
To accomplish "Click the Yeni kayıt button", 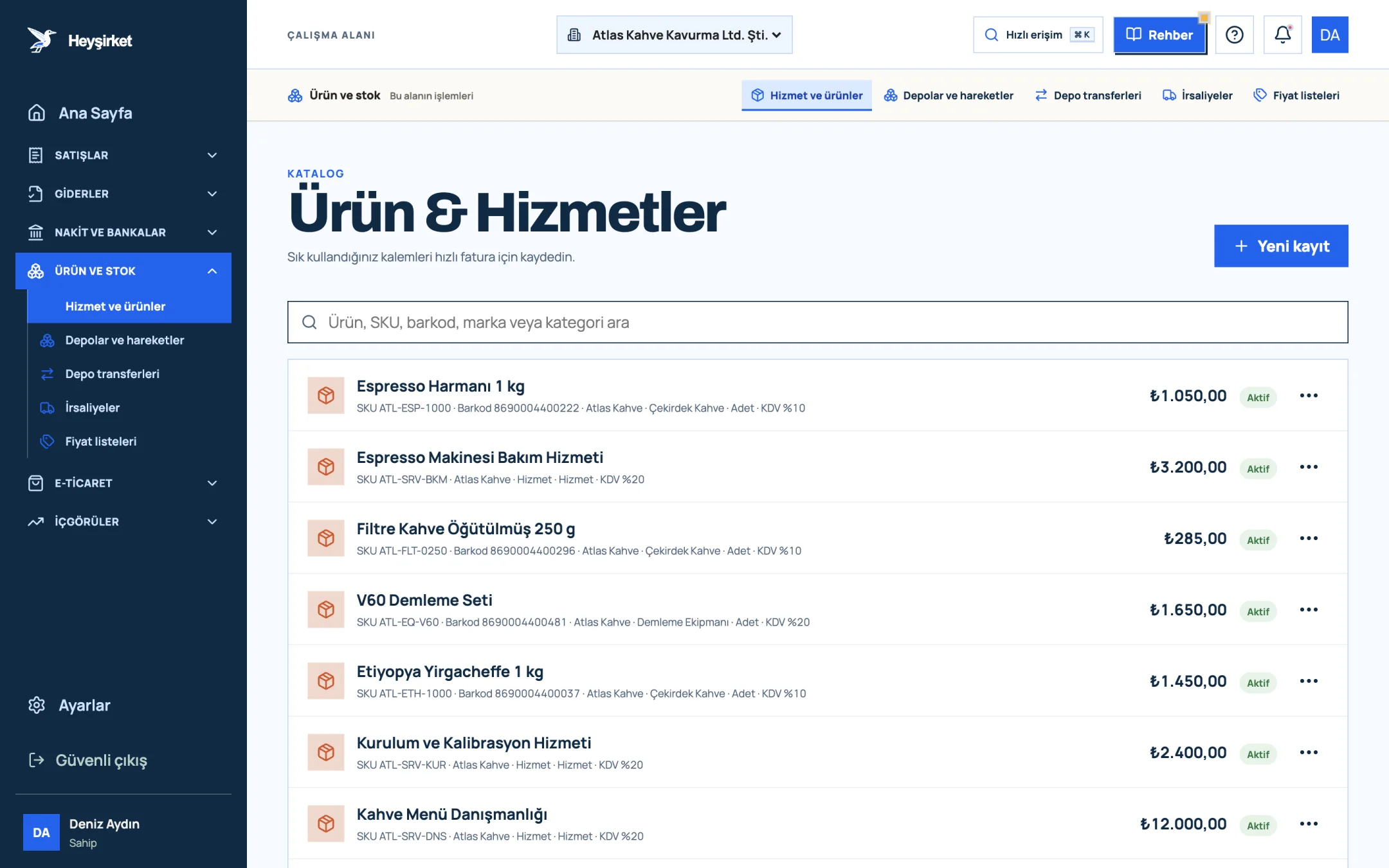I will click(1281, 246).
